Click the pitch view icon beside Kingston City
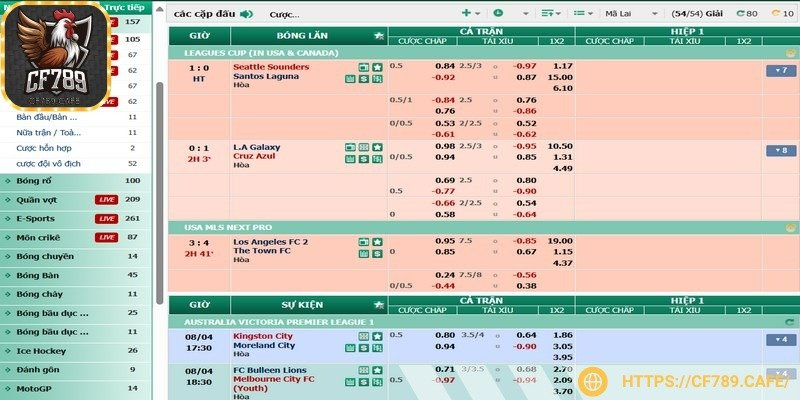 (x=364, y=336)
